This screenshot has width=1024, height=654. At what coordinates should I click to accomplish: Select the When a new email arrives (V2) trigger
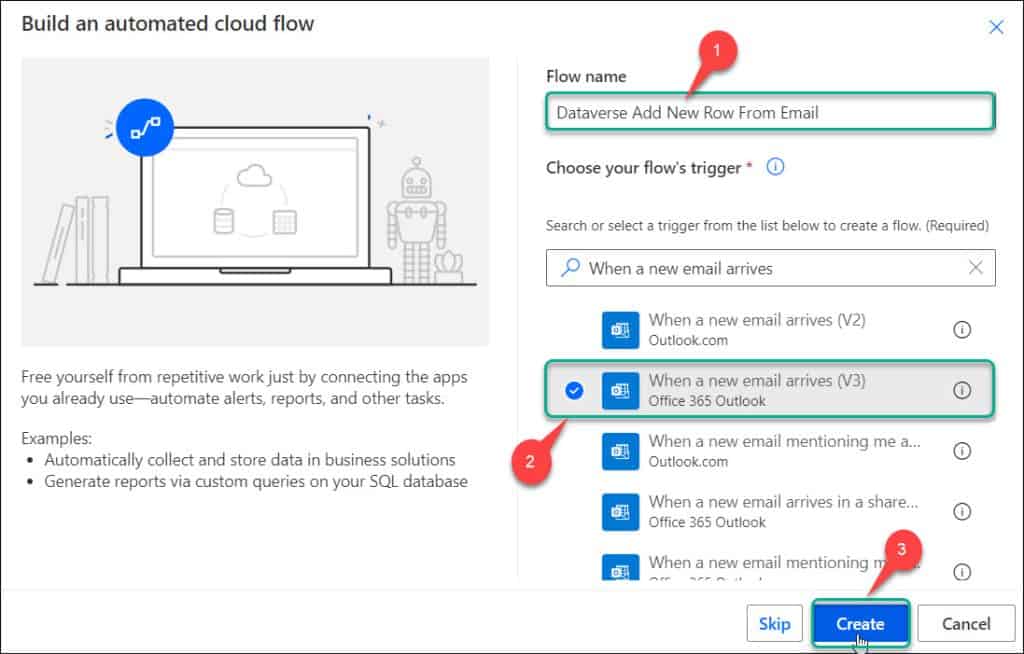pyautogui.click(x=770, y=330)
